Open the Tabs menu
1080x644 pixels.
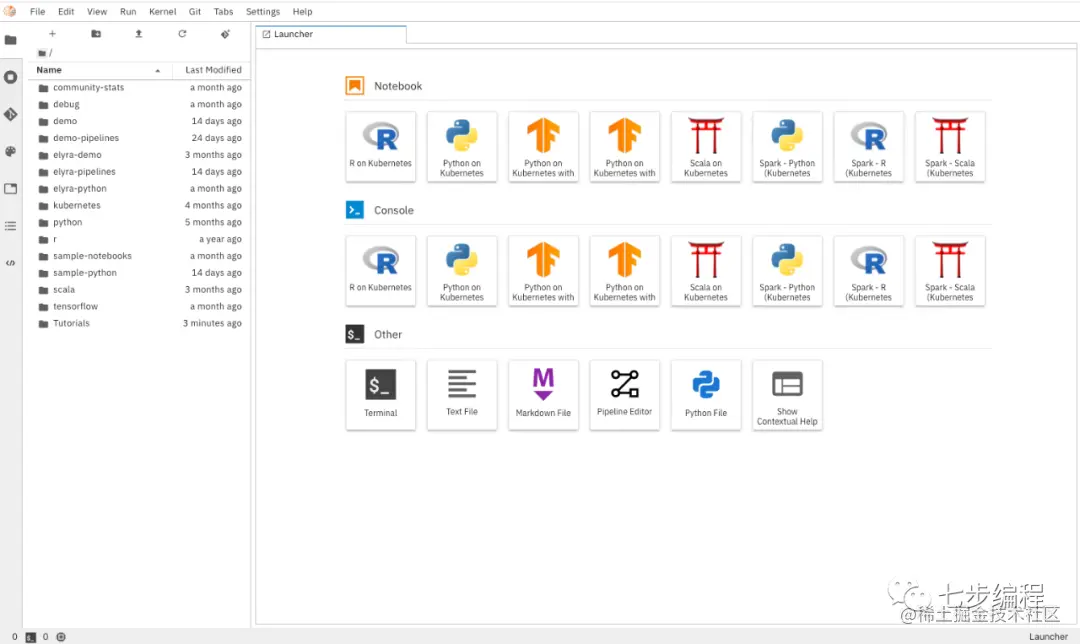[x=223, y=12]
